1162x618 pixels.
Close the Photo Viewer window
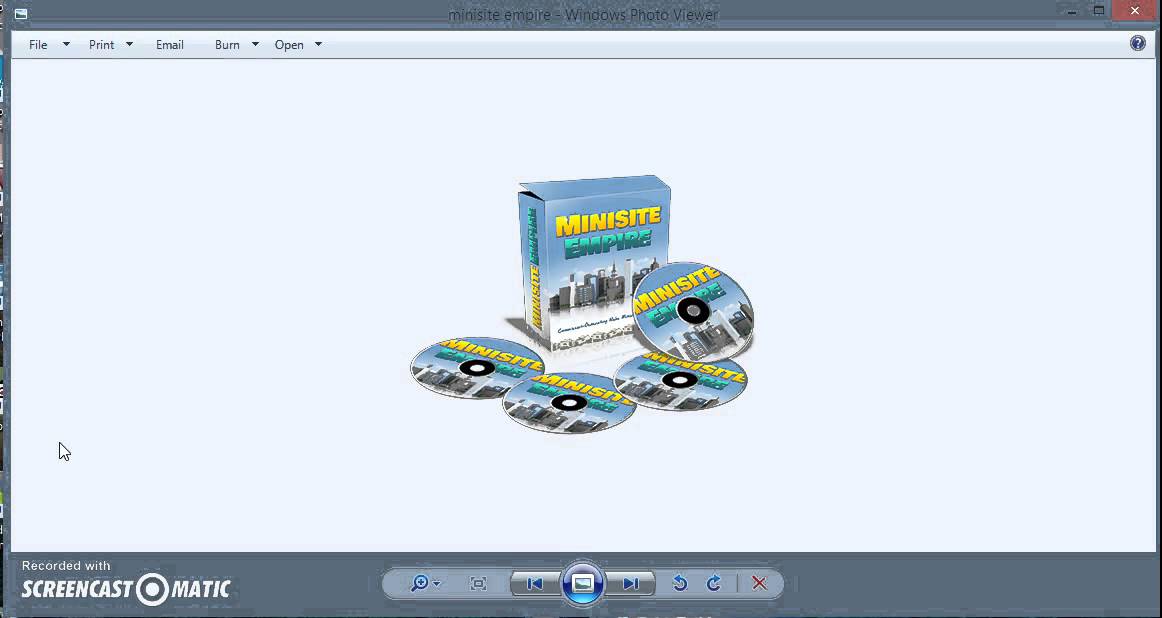pyautogui.click(x=1134, y=10)
